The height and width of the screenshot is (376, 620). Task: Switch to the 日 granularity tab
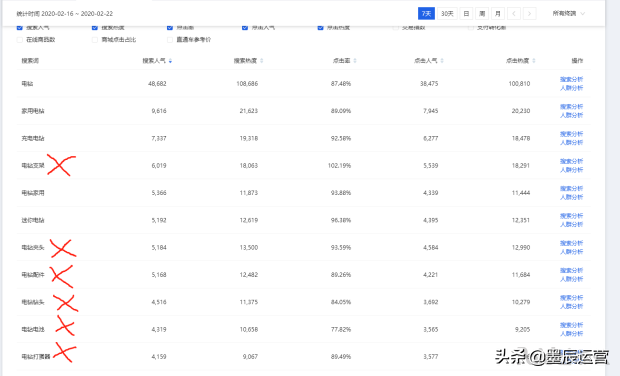tap(466, 14)
